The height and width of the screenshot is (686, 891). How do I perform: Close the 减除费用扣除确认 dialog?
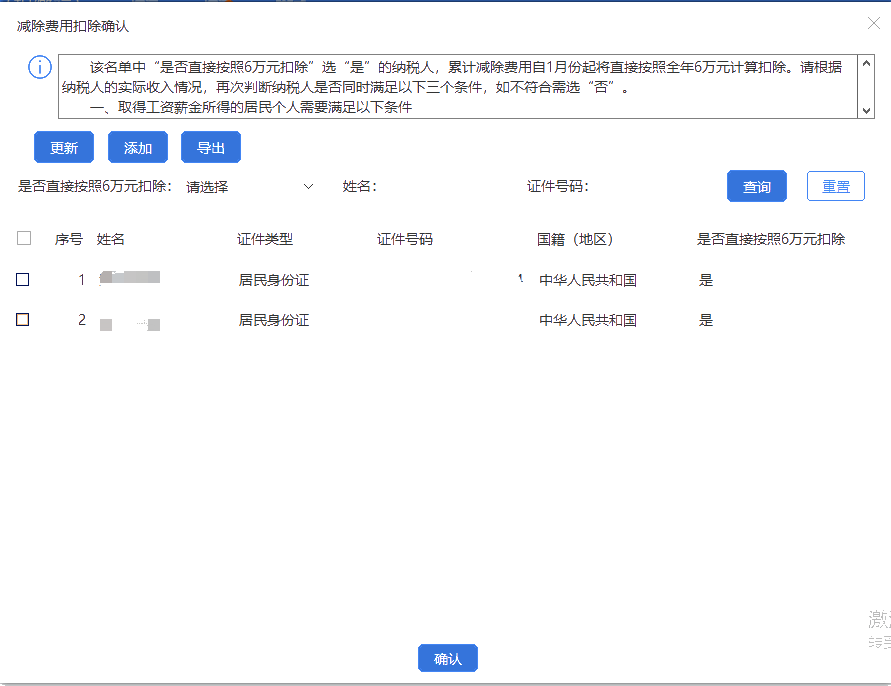click(x=874, y=24)
